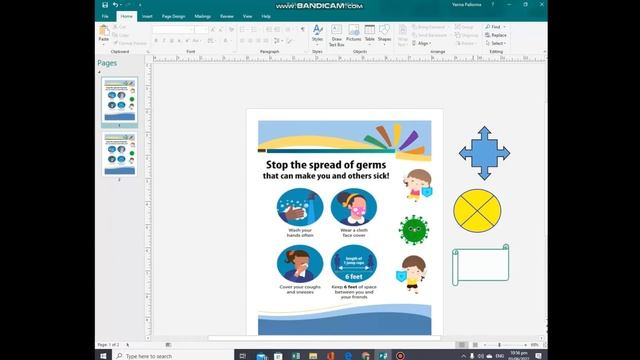Select the scroll banner shape
Screen dimensions: 640x360
point(480,265)
